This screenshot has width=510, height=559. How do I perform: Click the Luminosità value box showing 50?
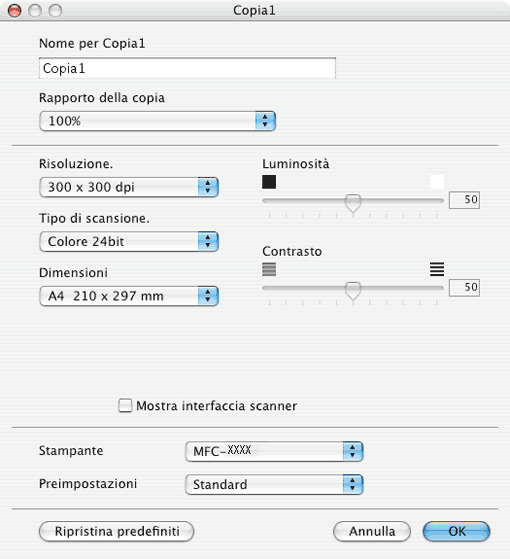pos(464,200)
